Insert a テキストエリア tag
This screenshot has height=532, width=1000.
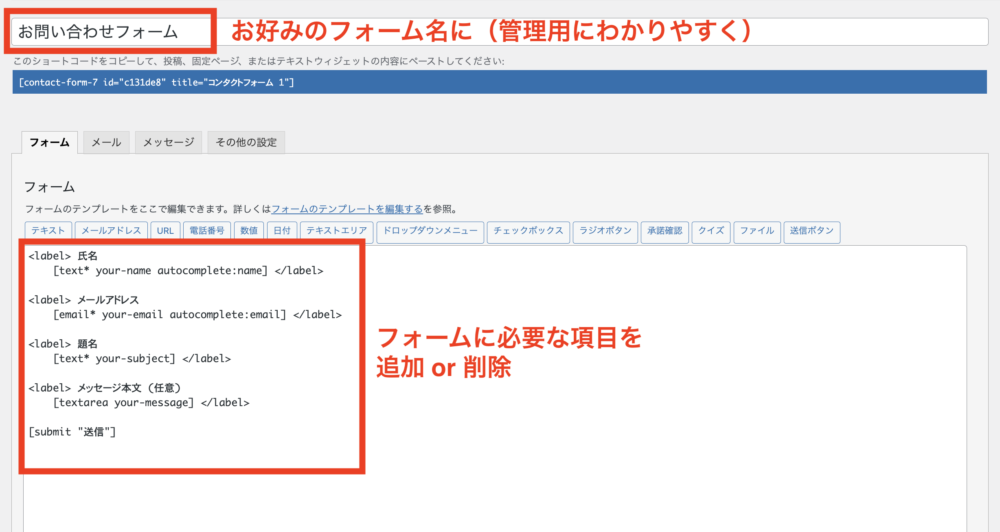337,231
